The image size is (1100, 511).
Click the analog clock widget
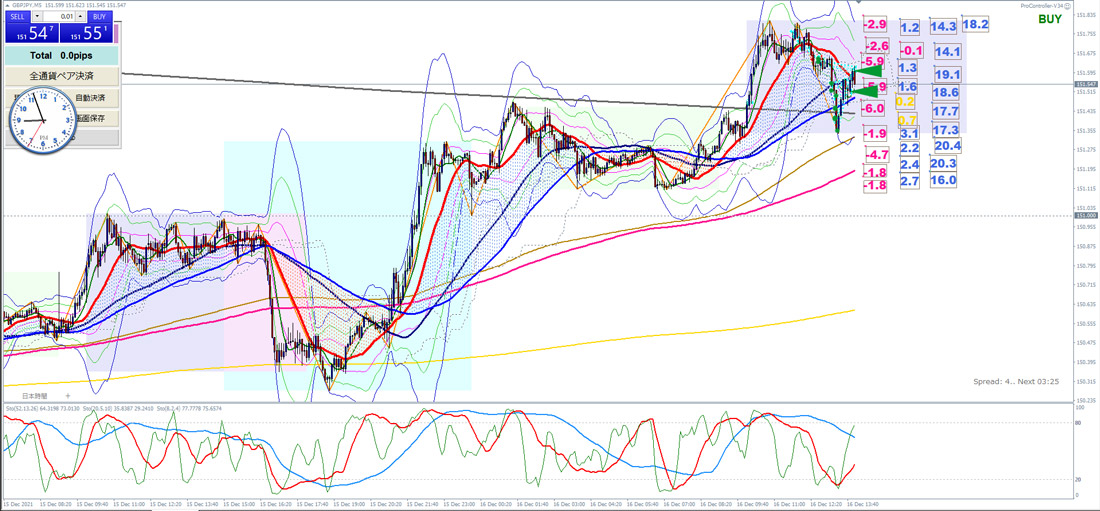(41, 121)
